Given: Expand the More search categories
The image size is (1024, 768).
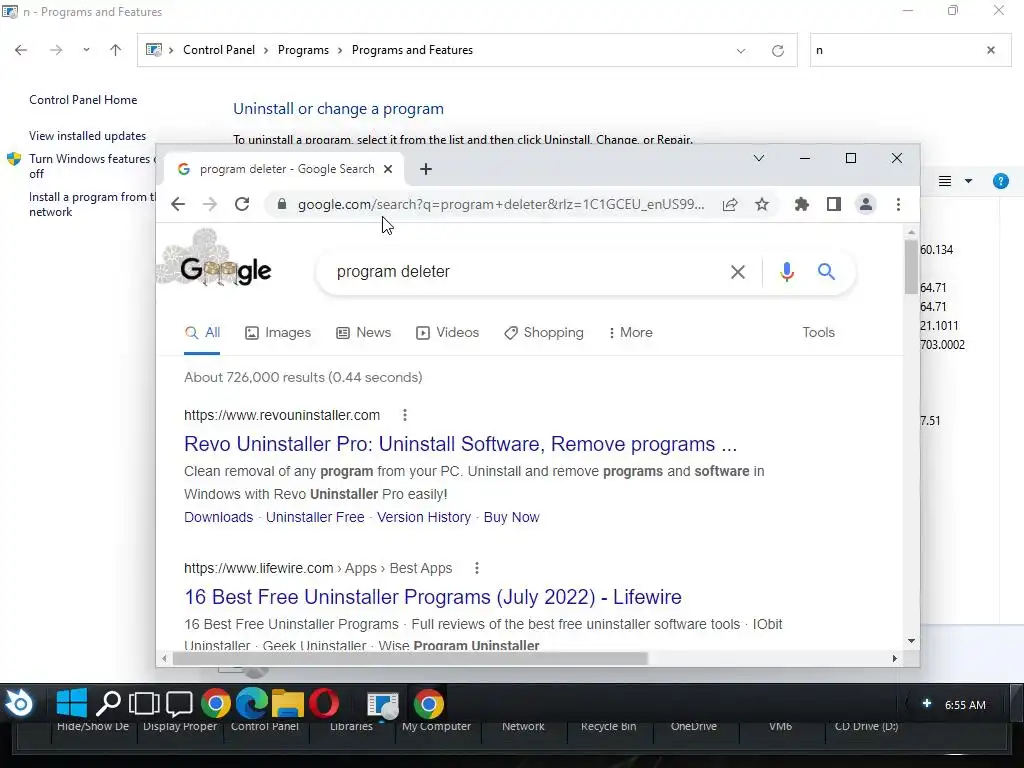Looking at the screenshot, I should 630,332.
